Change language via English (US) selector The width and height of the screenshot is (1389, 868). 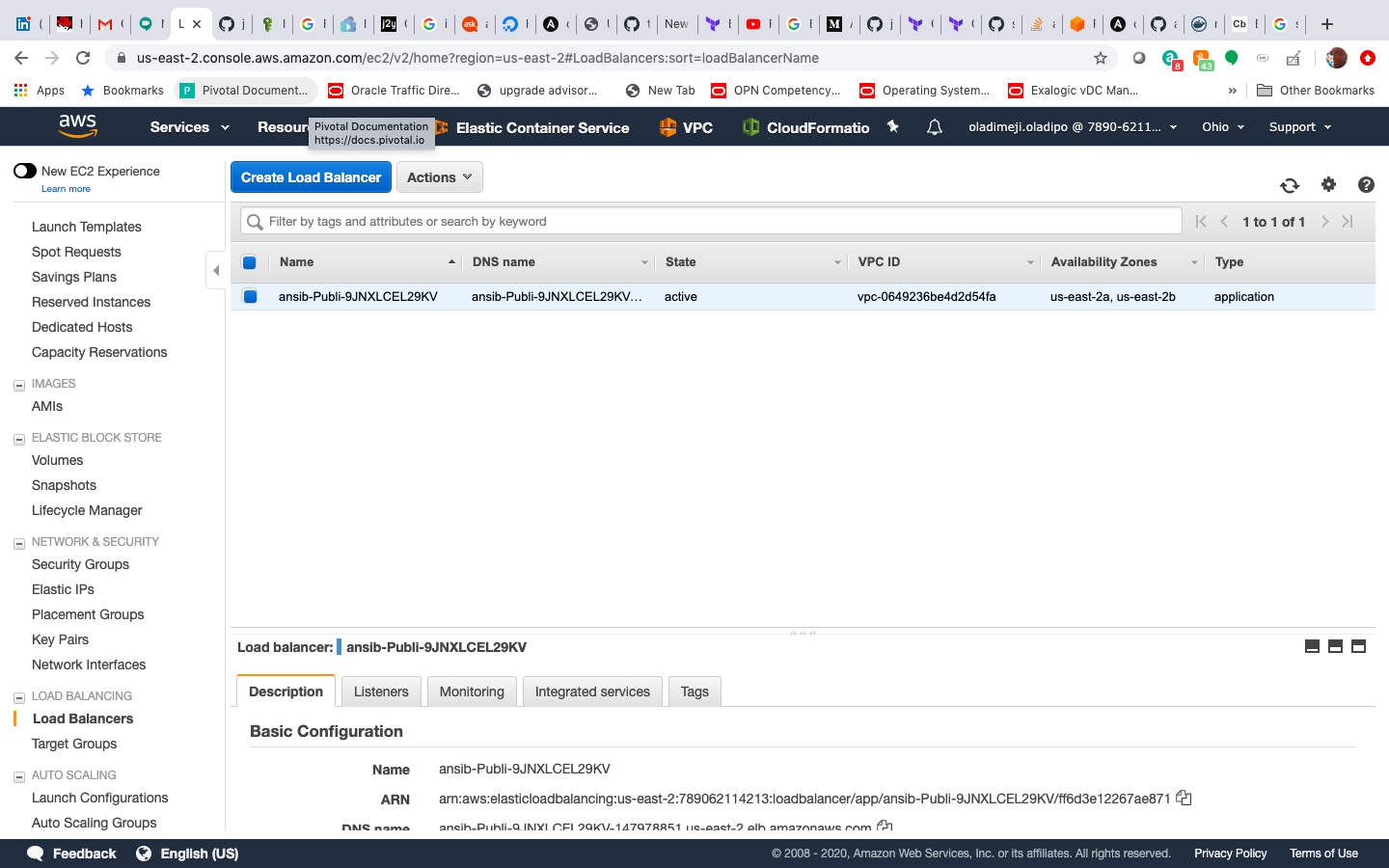click(187, 854)
